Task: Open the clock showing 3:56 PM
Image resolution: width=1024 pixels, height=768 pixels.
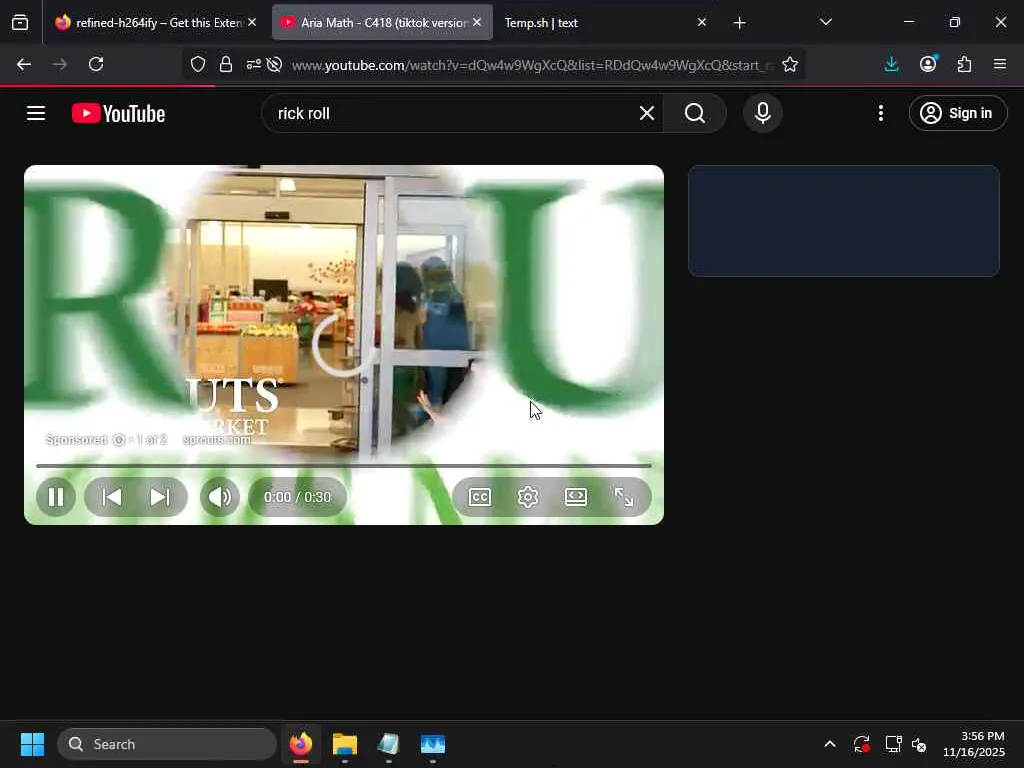Action: tap(974, 744)
